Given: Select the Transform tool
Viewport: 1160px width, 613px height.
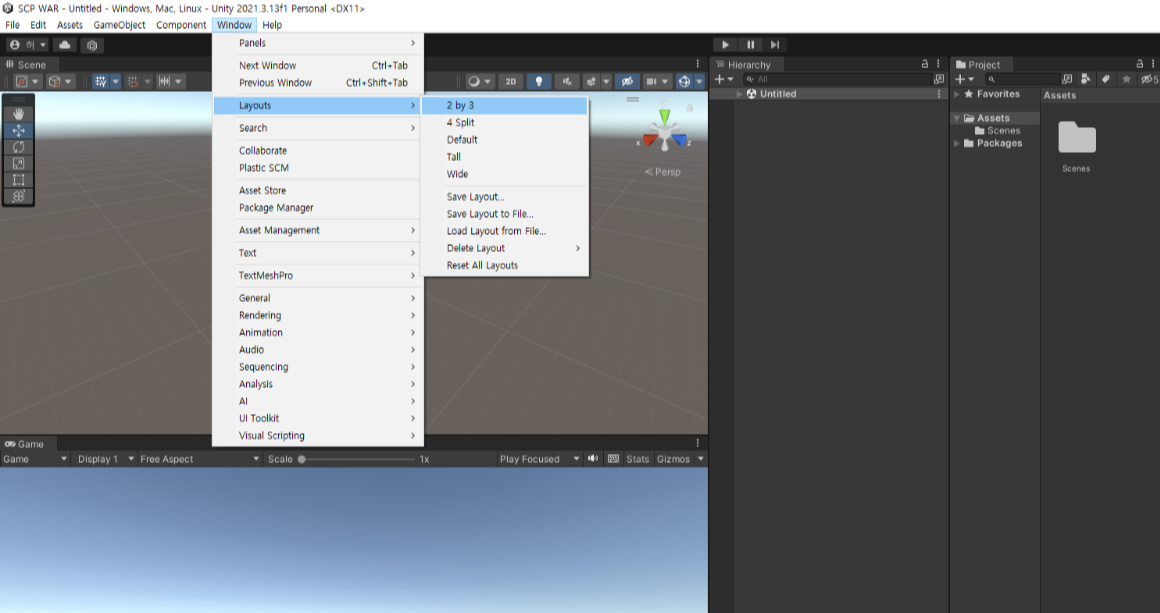Looking at the screenshot, I should pyautogui.click(x=18, y=196).
